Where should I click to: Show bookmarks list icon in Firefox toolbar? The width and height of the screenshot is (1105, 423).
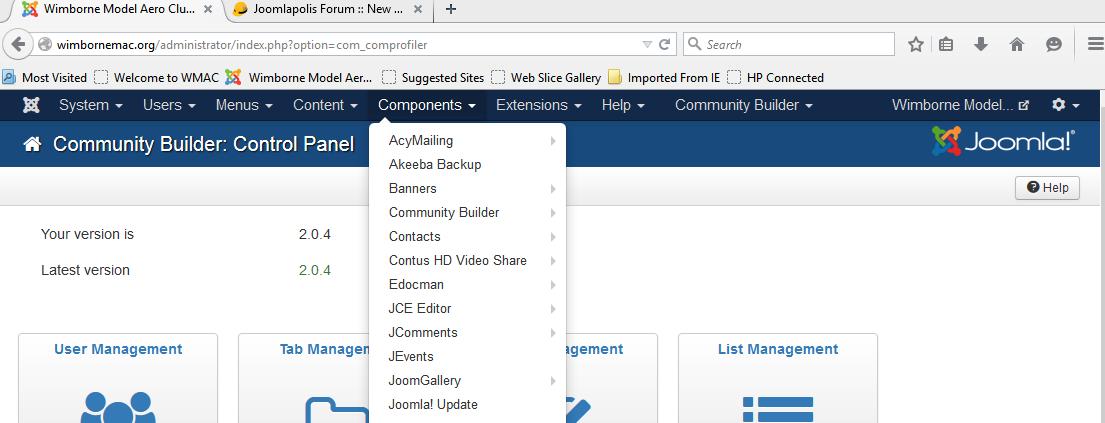(x=946, y=44)
